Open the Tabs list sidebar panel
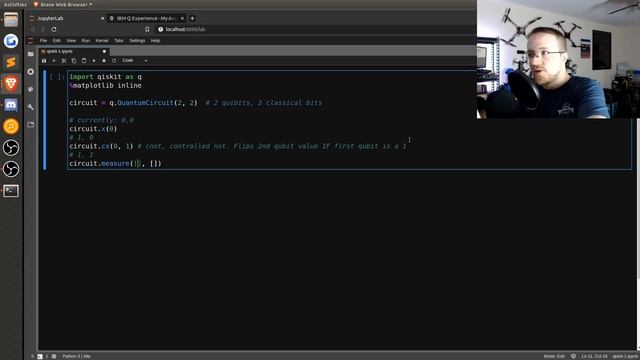This screenshot has width=640, height=360. [31, 124]
